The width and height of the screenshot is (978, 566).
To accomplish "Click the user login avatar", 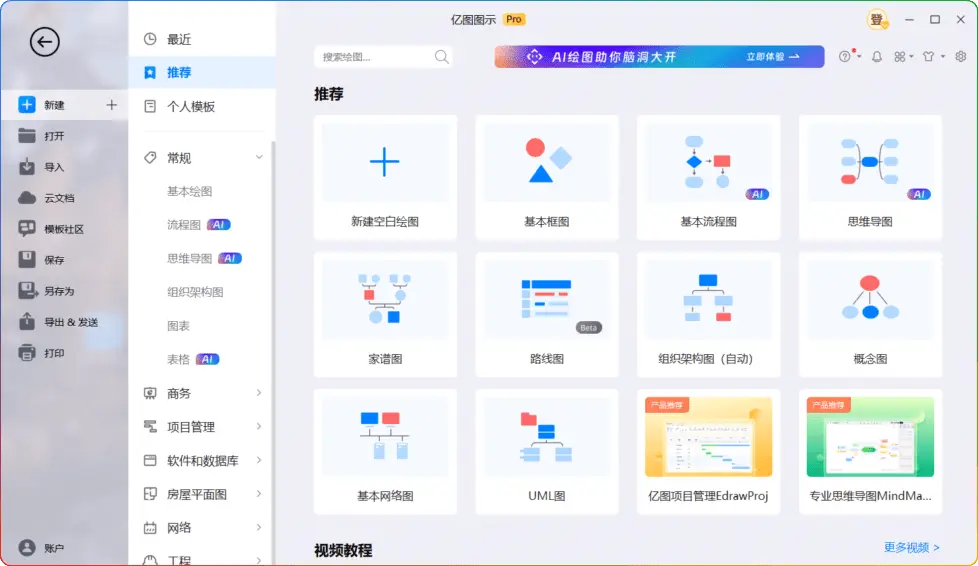I will tap(877, 20).
